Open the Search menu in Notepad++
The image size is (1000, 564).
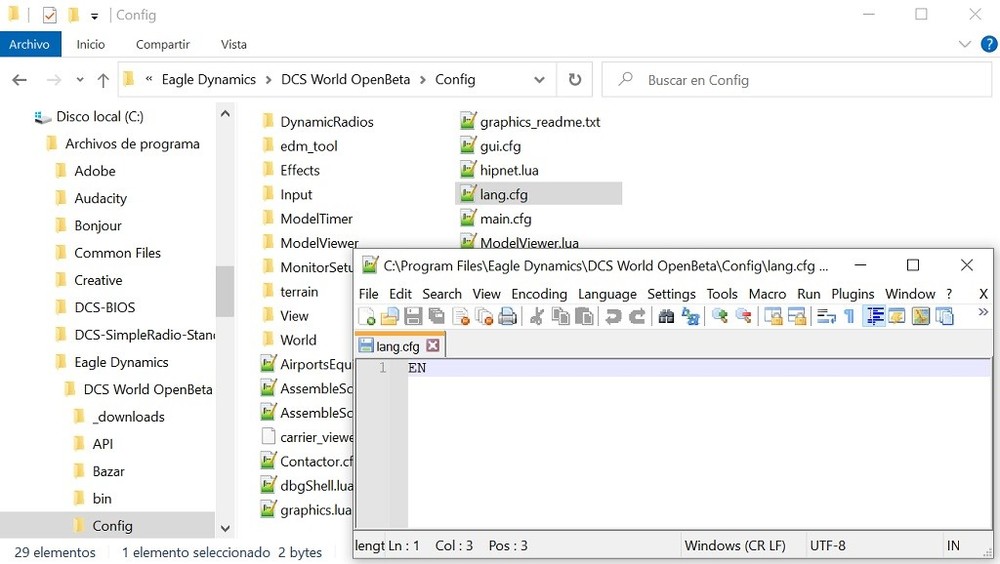click(x=442, y=294)
